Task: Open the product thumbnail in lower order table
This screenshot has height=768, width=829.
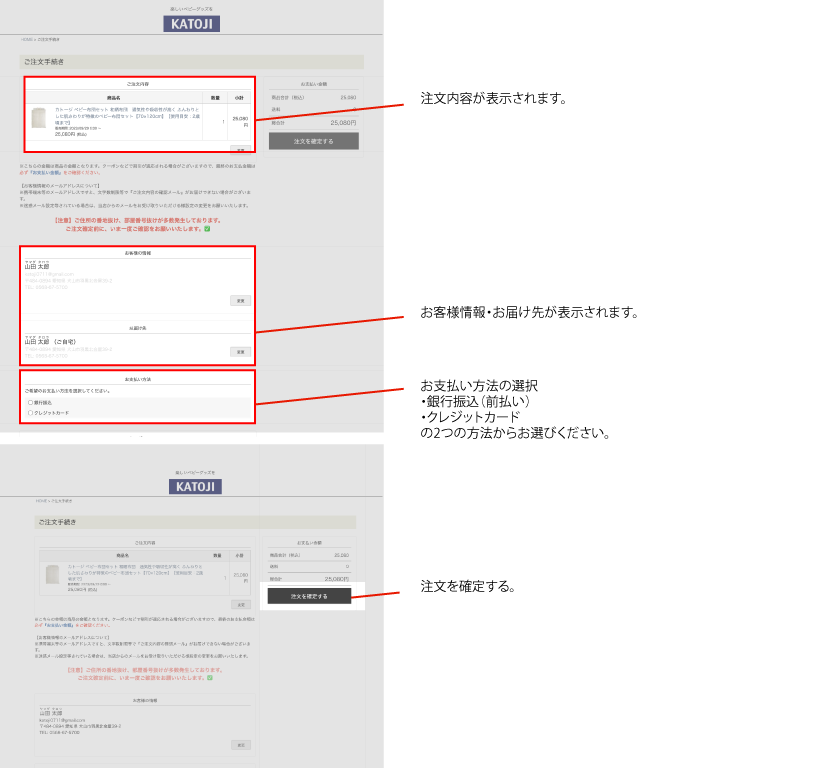Action: pos(53,574)
